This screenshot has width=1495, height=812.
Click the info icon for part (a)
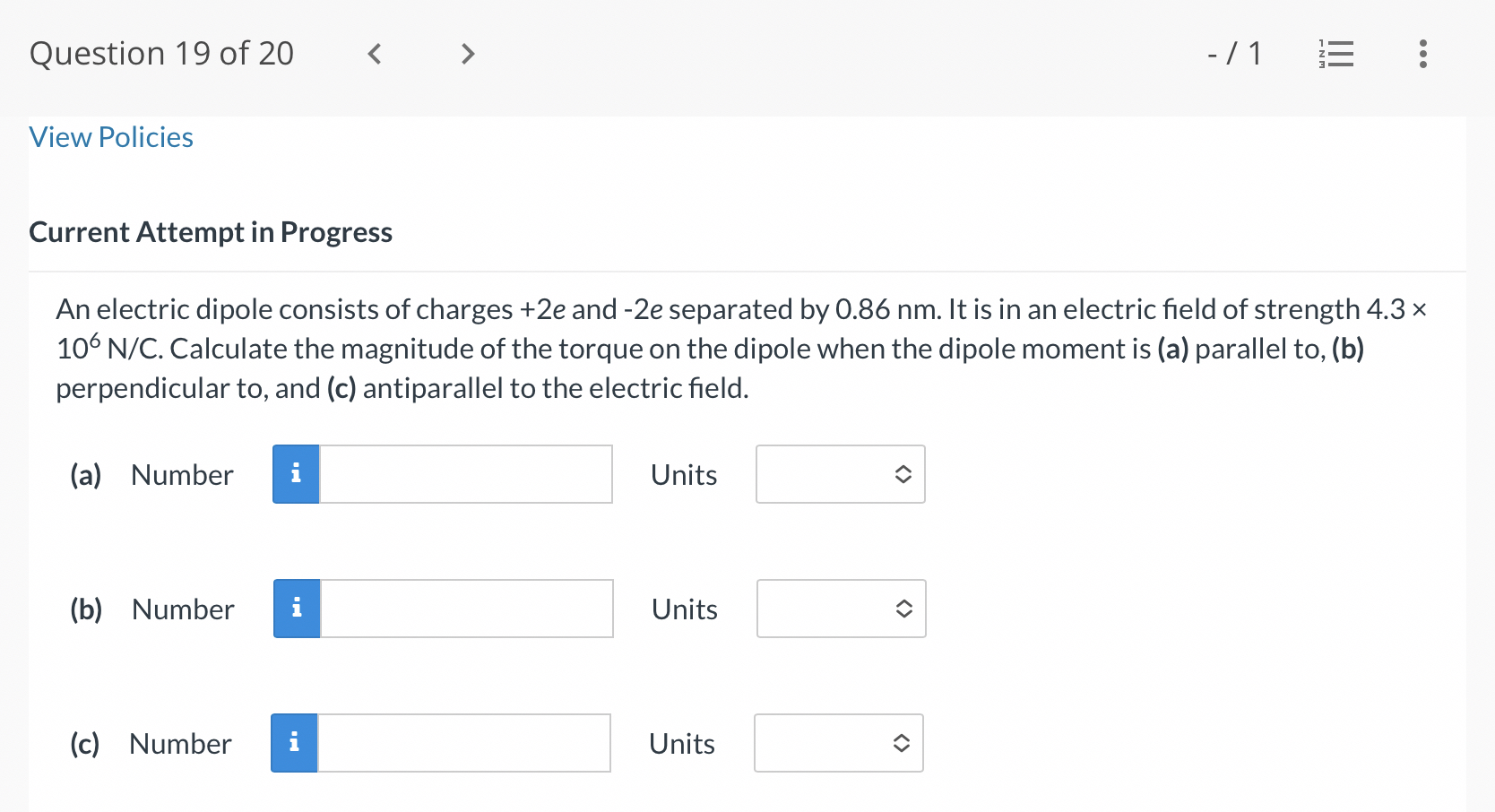point(296,474)
